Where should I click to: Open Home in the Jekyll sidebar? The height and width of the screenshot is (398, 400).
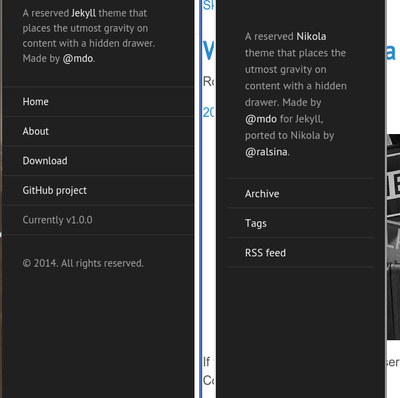pos(98,102)
